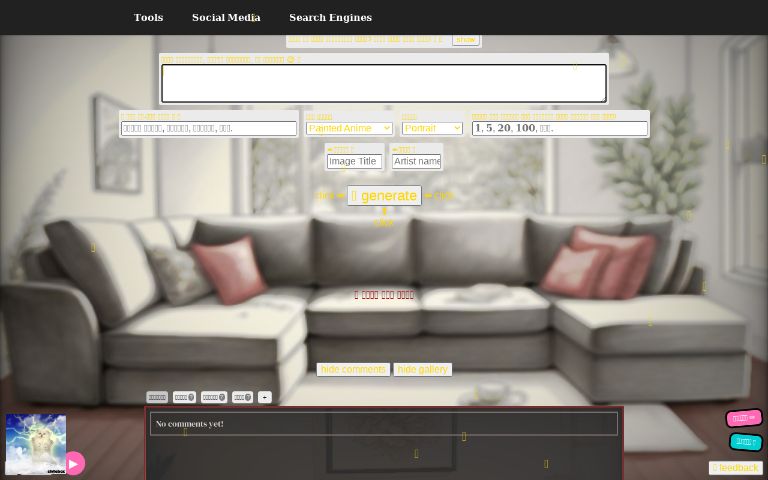Click the plus tab above comments
768x480 pixels.
tap(264, 397)
